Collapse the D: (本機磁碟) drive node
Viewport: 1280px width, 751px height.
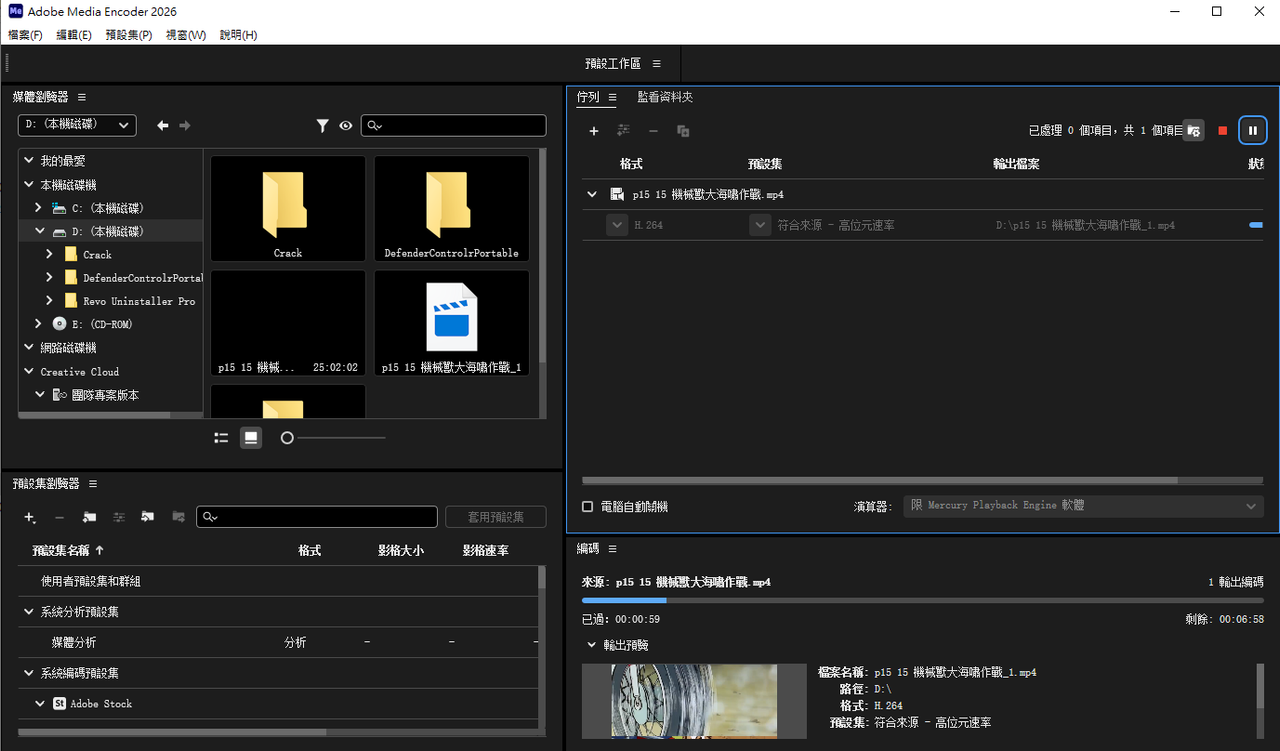pos(40,231)
